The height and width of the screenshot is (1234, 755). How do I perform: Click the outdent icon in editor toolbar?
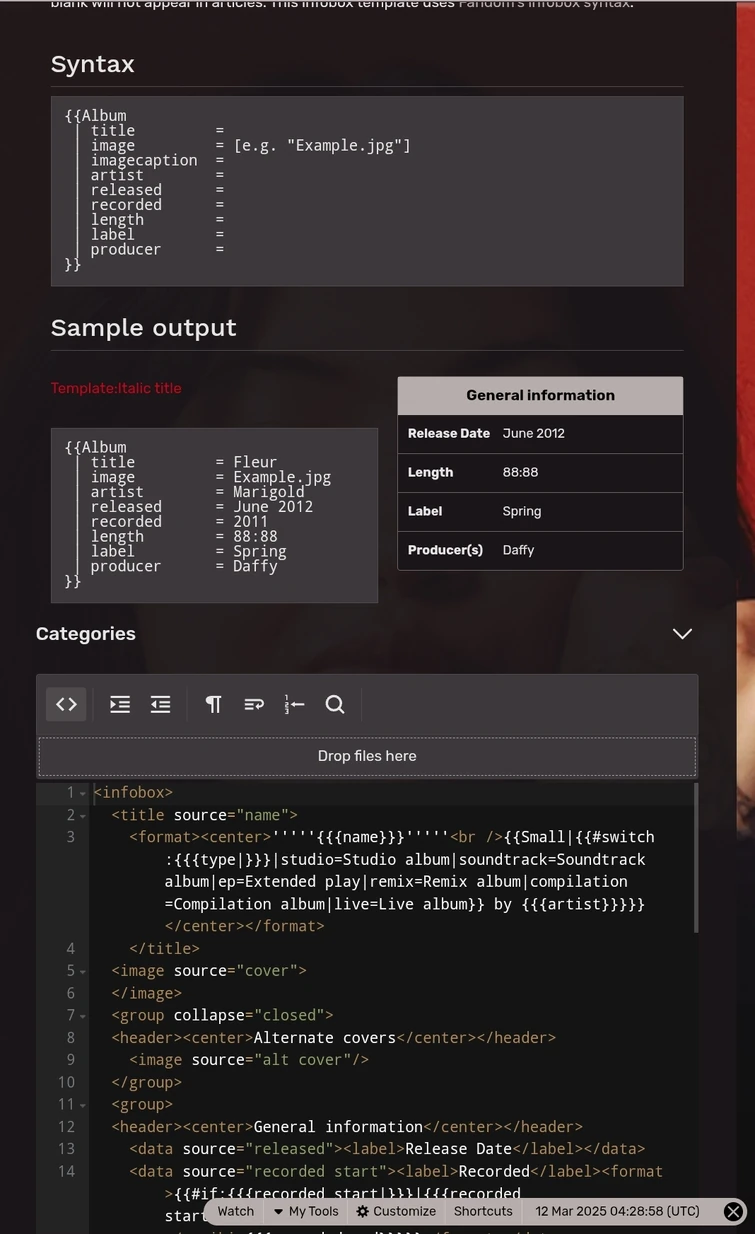click(x=160, y=704)
